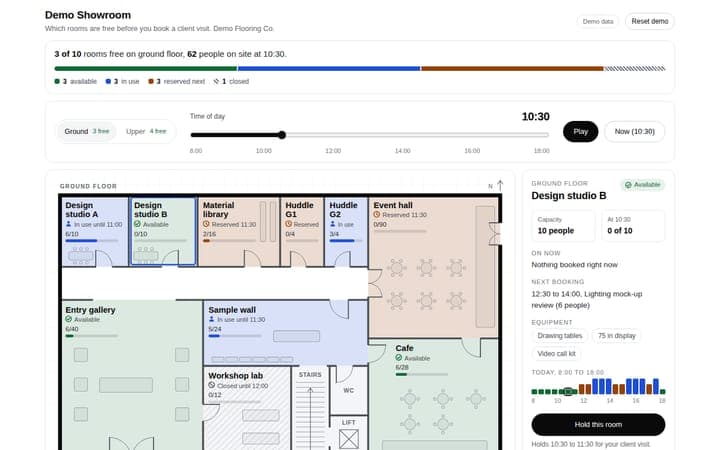Click the available checkmark icon in Design studio B
The image size is (720, 450).
click(137, 224)
